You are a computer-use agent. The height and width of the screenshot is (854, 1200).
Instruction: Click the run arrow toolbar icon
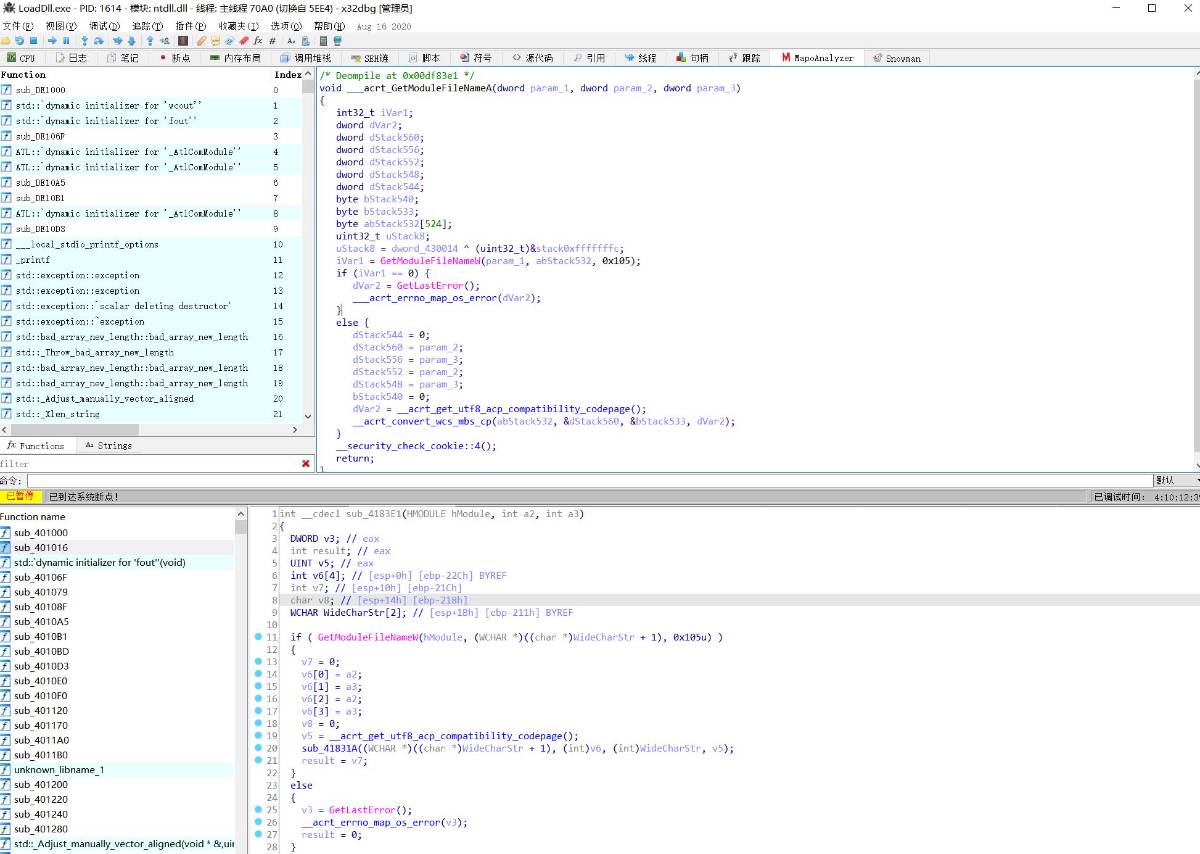[x=52, y=41]
